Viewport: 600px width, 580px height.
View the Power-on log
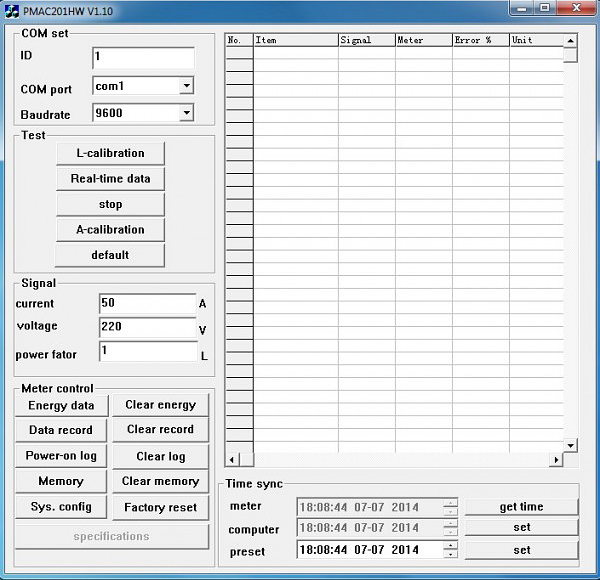click(x=61, y=456)
